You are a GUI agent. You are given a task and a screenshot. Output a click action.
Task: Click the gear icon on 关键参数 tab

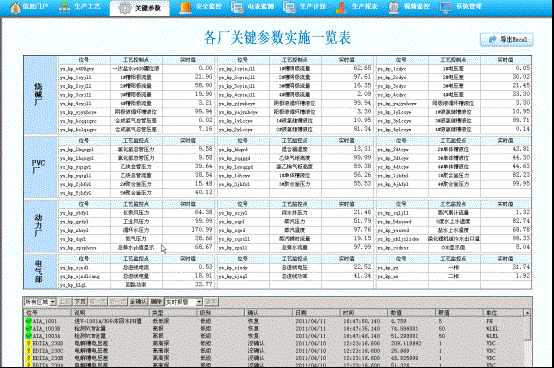125,8
